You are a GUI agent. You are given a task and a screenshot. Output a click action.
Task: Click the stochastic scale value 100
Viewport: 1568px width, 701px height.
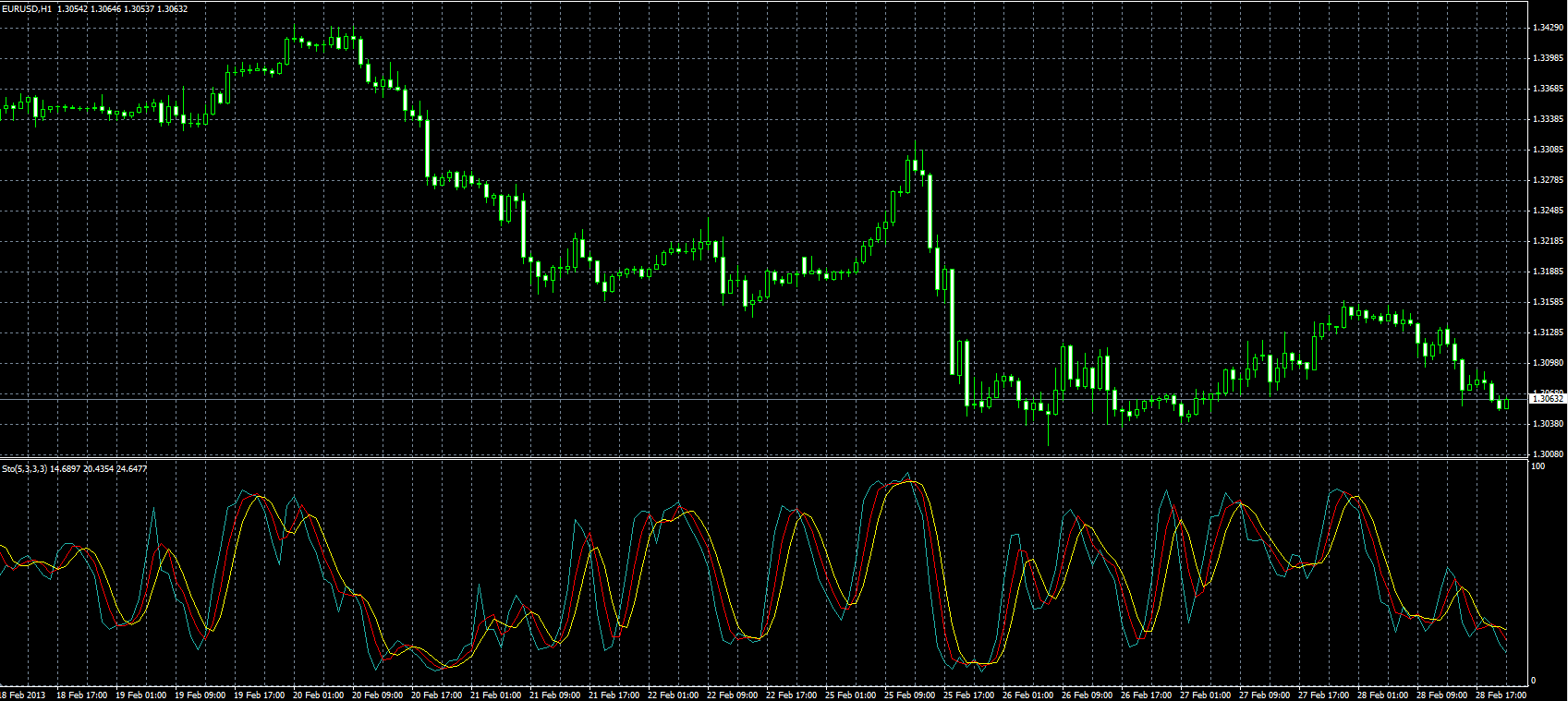pyautogui.click(x=1538, y=467)
